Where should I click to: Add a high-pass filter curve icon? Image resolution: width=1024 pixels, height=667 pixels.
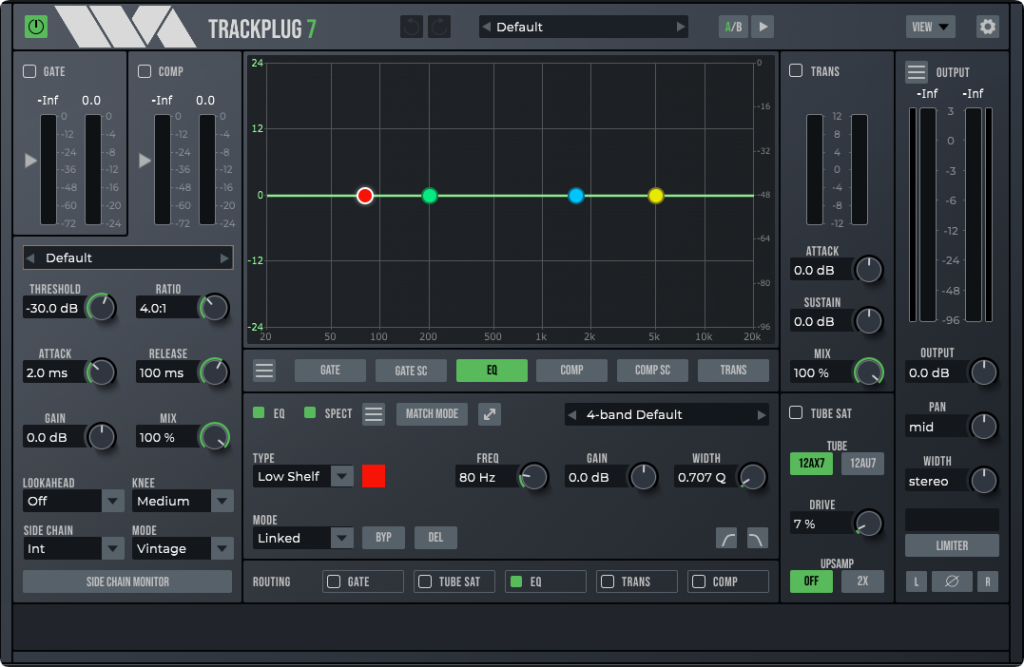point(726,538)
